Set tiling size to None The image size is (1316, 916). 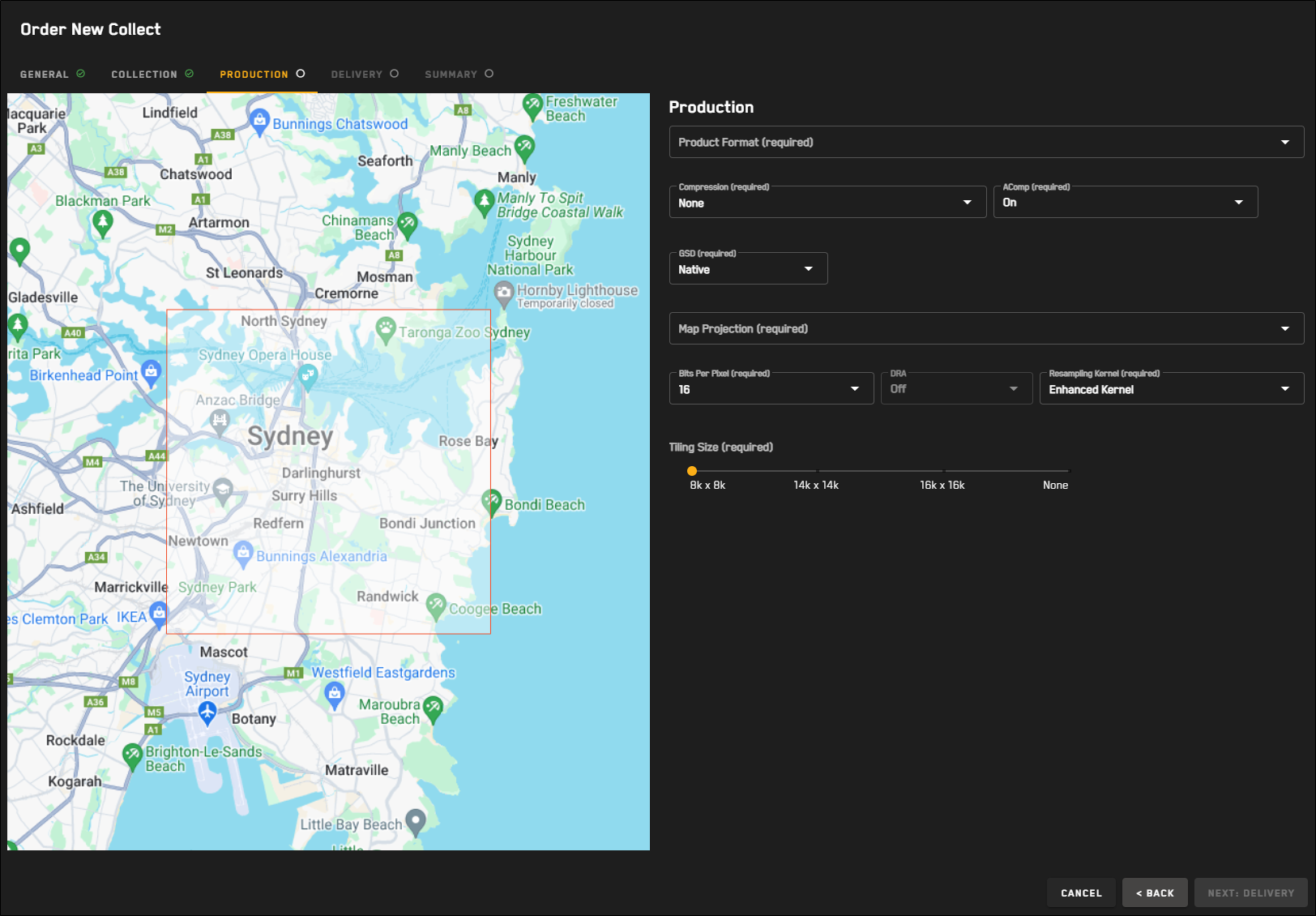1069,471
